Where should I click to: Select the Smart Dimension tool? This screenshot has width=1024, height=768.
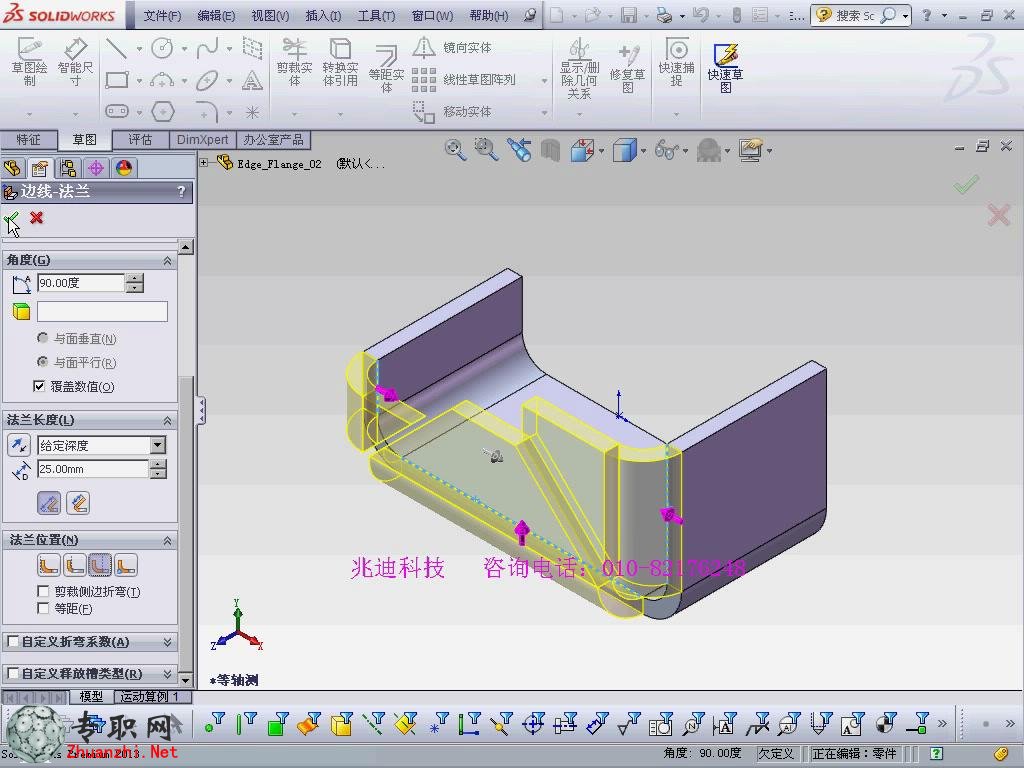[75, 62]
